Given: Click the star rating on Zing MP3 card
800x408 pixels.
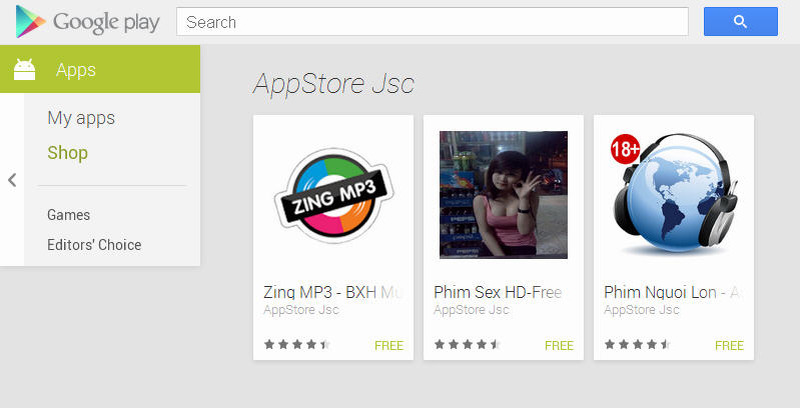Looking at the screenshot, I should 297,345.
